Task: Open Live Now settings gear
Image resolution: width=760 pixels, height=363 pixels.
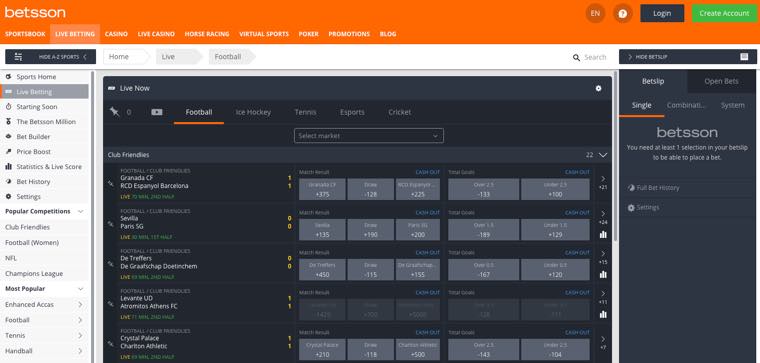Action: coord(598,88)
